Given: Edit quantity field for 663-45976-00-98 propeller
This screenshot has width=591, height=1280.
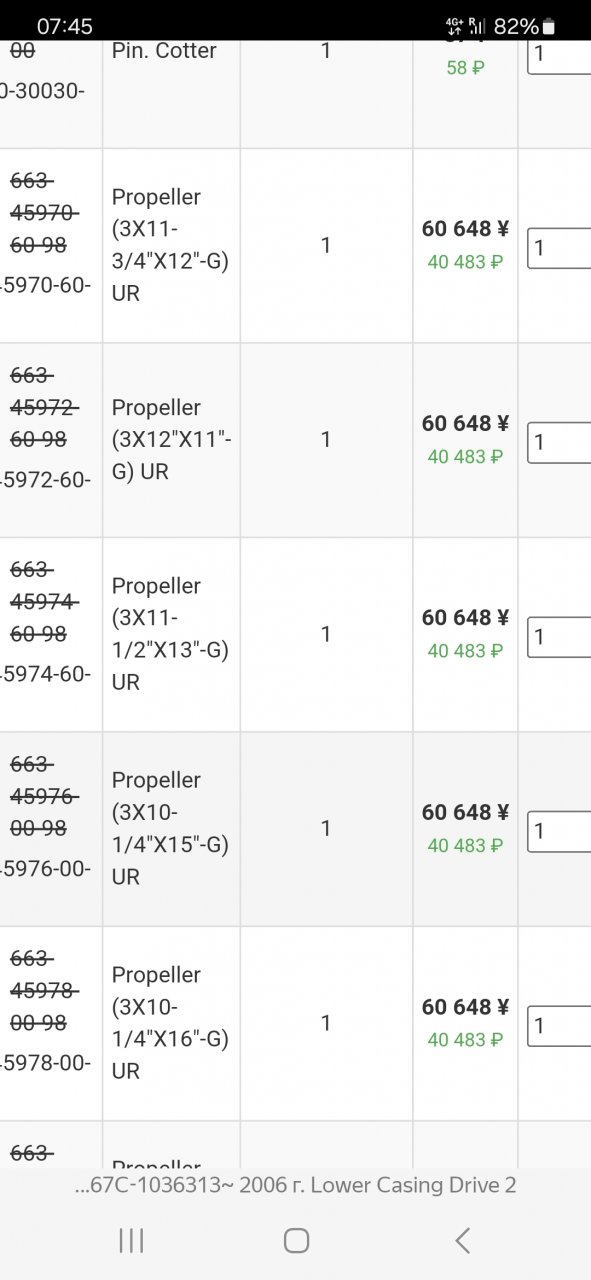Looking at the screenshot, I should click(x=559, y=831).
